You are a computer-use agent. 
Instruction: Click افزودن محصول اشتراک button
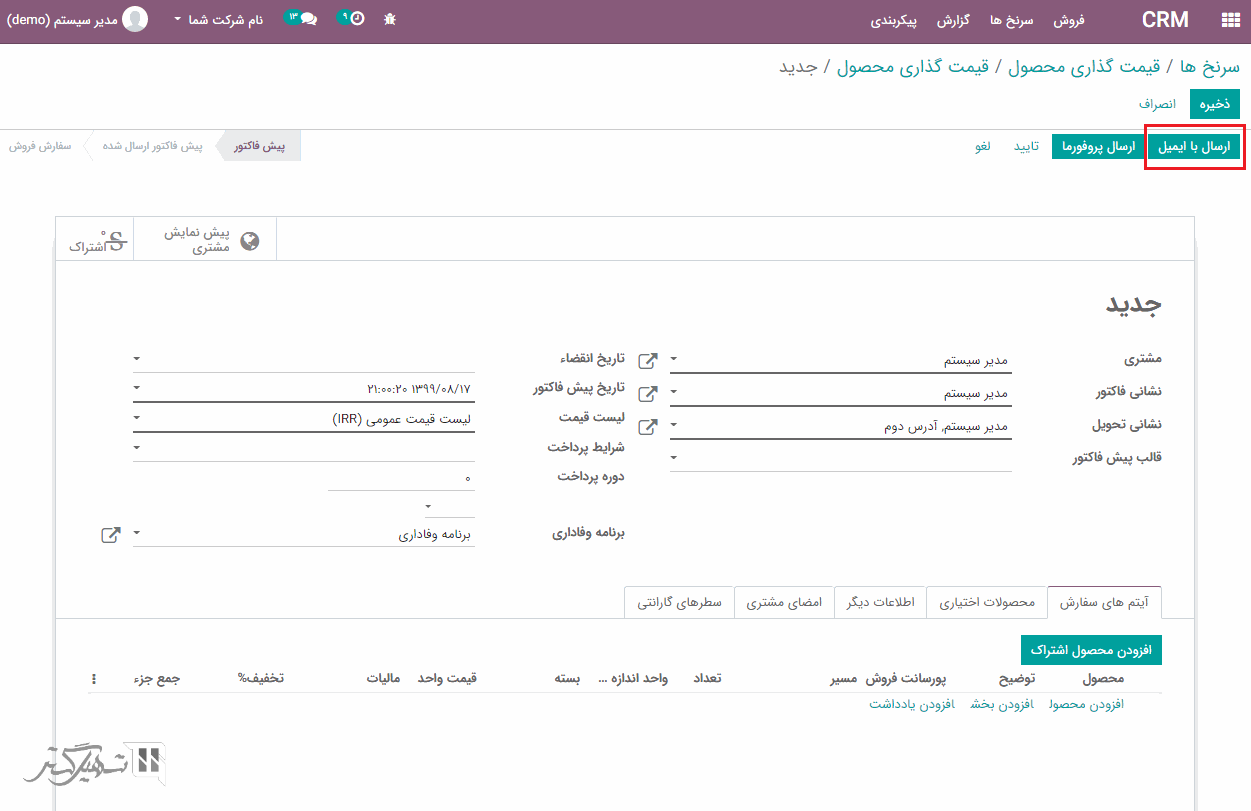click(1091, 650)
